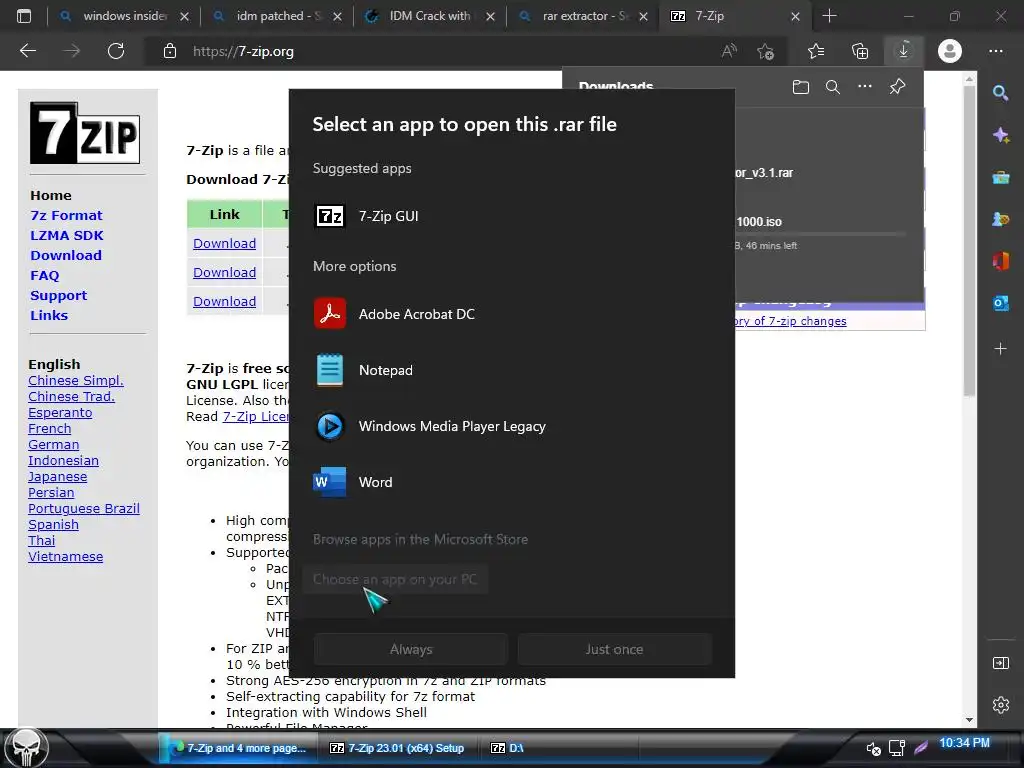Viewport: 1024px width, 768px height.
Task: Open more options in Downloads panel
Action: pos(865,86)
